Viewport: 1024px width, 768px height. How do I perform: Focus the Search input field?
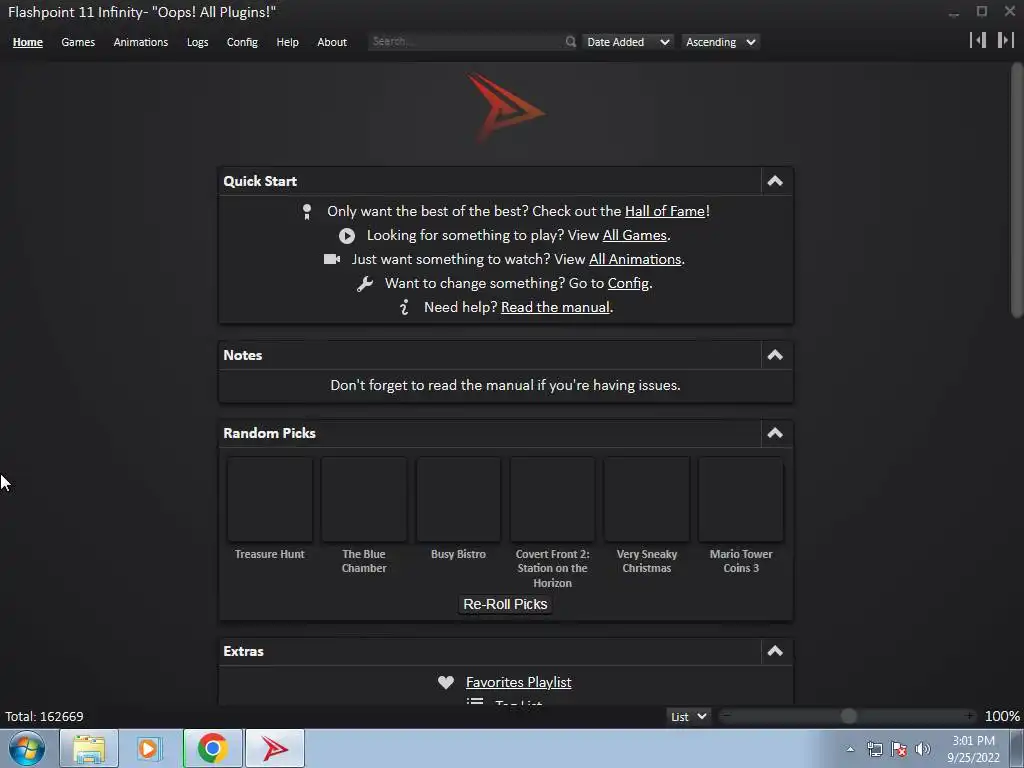(465, 41)
